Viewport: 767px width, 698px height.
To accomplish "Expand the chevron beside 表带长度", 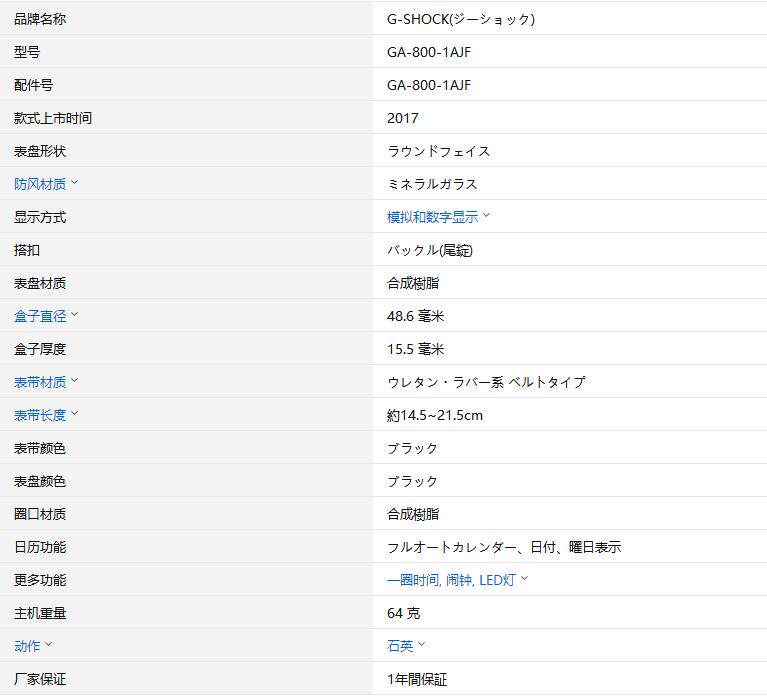I will point(74,413).
